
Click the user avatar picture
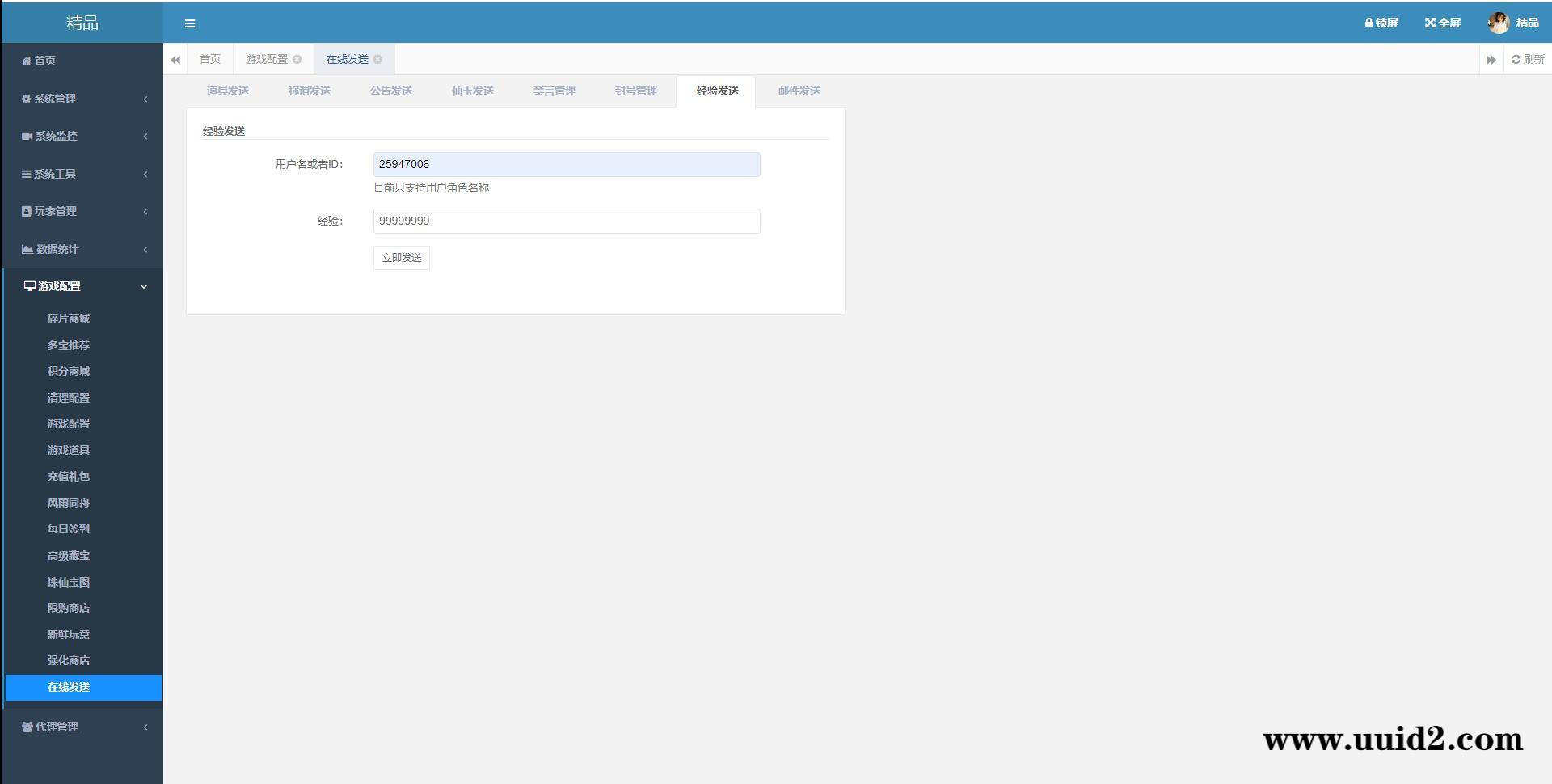(1498, 23)
